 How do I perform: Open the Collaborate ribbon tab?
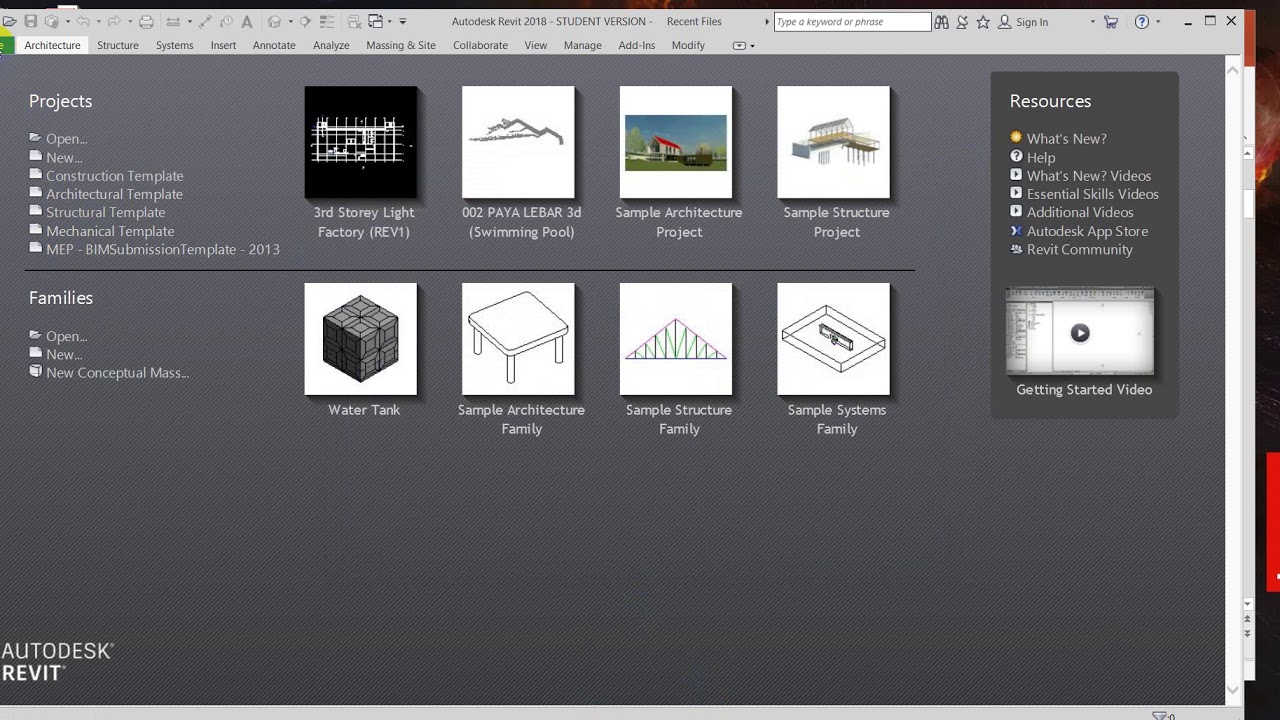[480, 45]
